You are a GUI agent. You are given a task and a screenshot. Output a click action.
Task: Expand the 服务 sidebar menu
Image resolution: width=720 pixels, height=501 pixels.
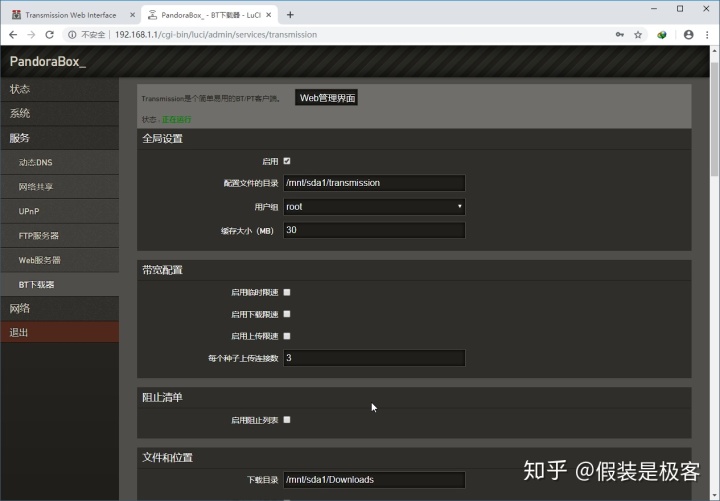(60, 138)
